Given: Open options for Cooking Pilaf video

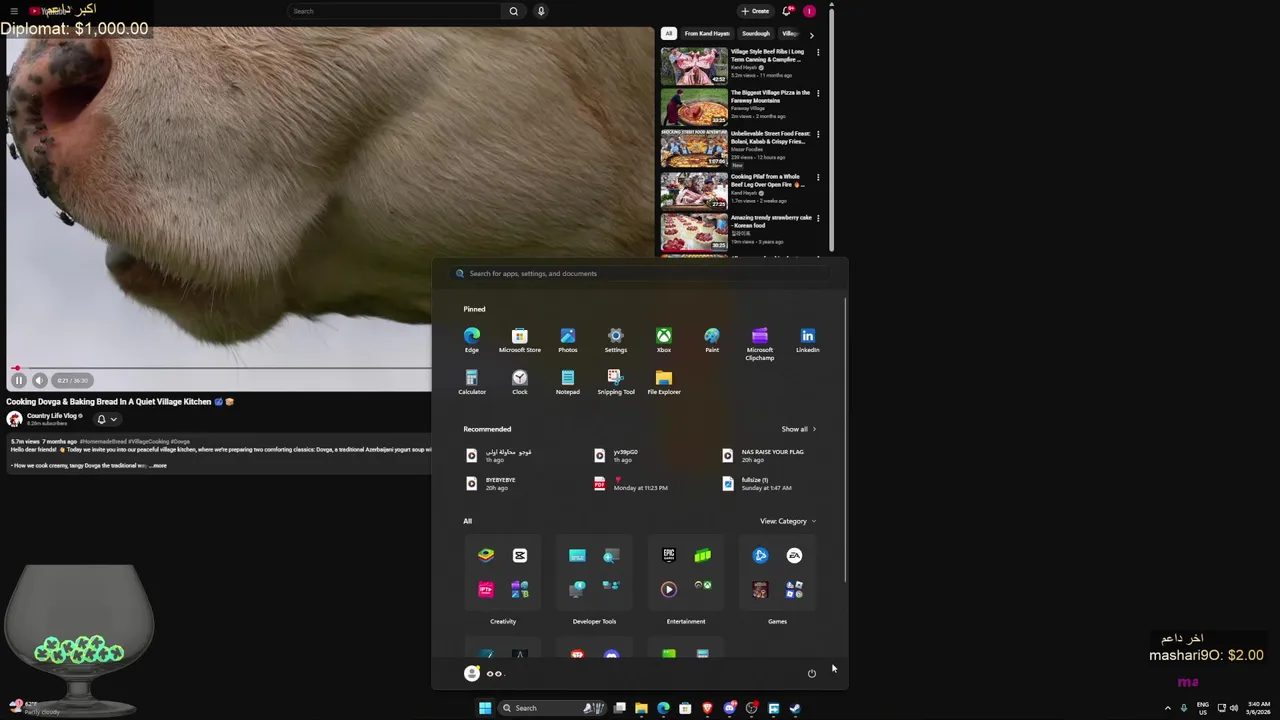Looking at the screenshot, I should (x=818, y=177).
